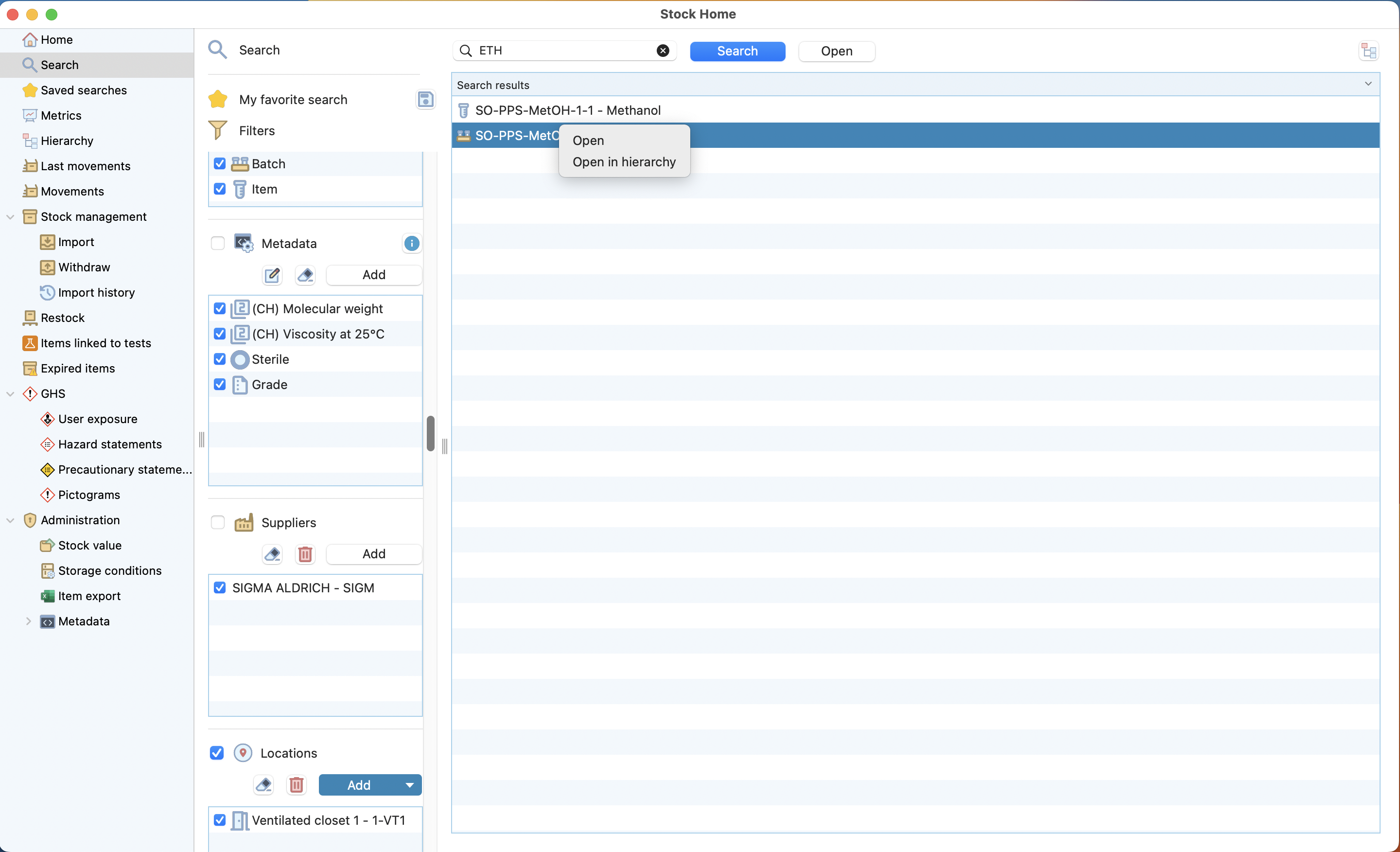The image size is (1400, 852).
Task: Open the Locations Add dropdown arrow
Action: pyautogui.click(x=409, y=785)
